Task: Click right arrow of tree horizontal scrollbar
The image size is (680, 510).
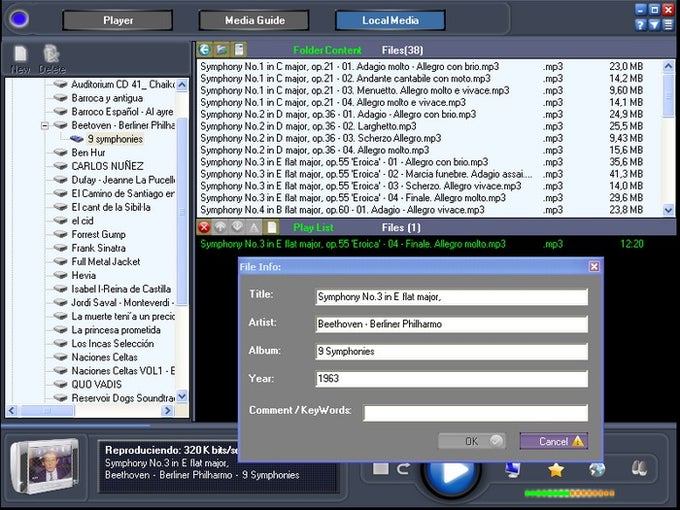Action: tap(167, 410)
